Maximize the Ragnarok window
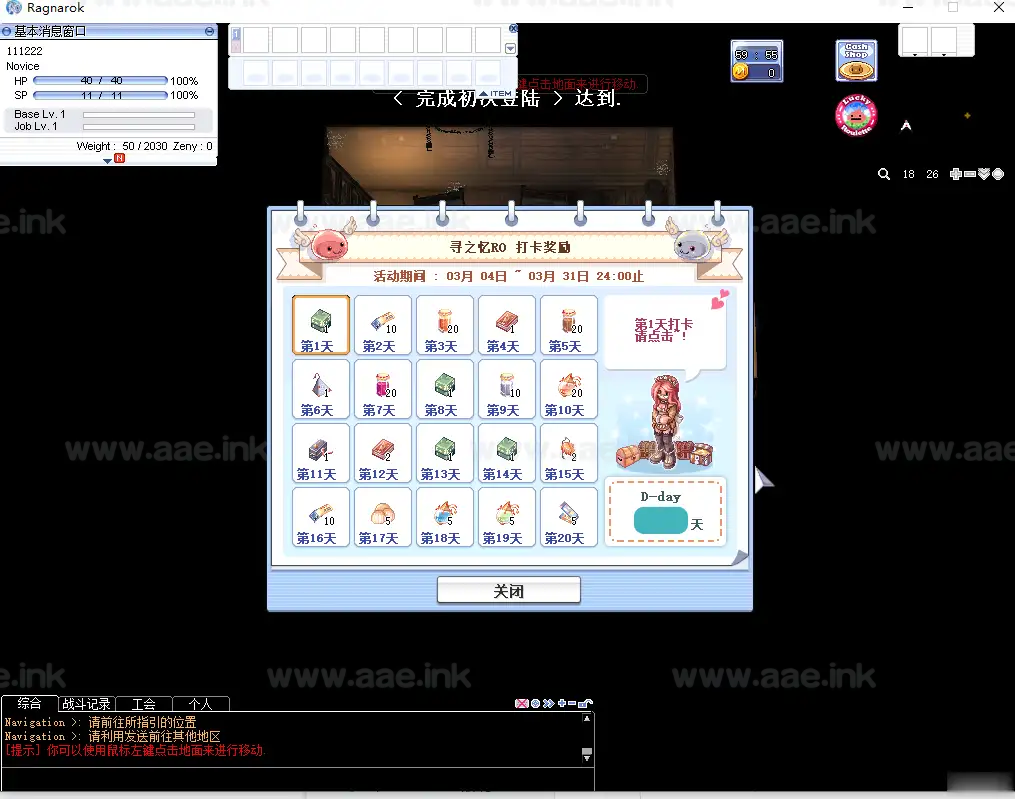 [x=953, y=8]
